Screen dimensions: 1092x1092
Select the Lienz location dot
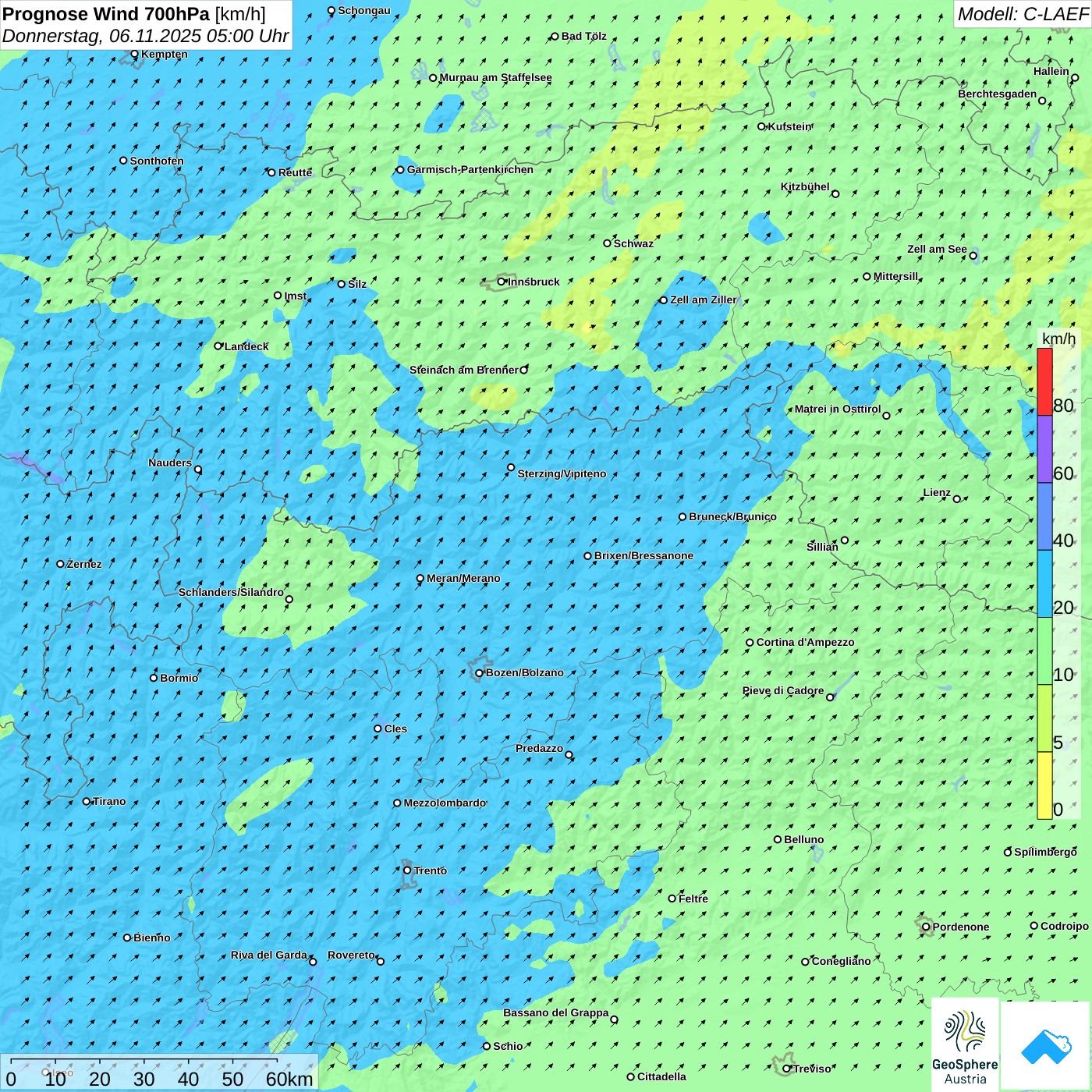tap(957, 499)
